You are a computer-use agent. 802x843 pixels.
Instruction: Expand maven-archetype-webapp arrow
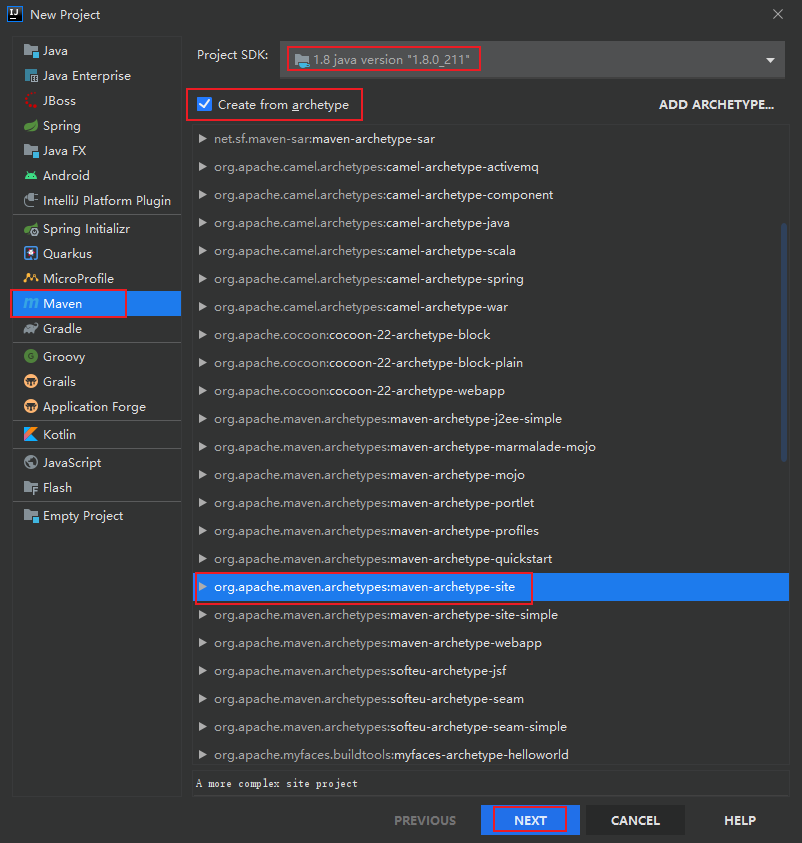coord(203,642)
